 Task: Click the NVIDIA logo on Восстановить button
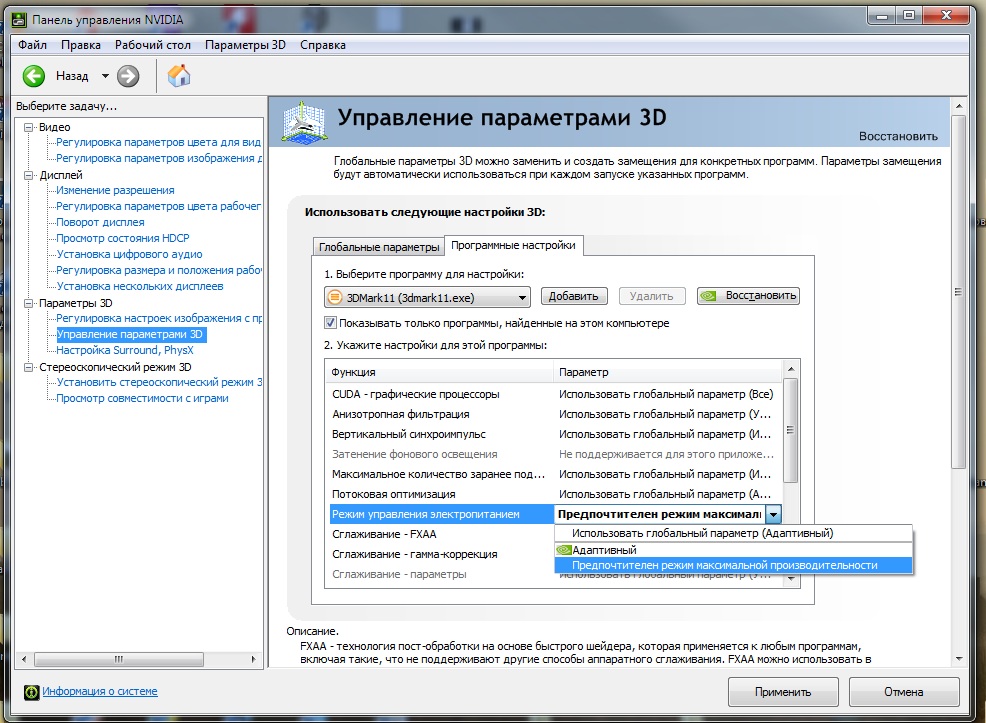(x=710, y=296)
